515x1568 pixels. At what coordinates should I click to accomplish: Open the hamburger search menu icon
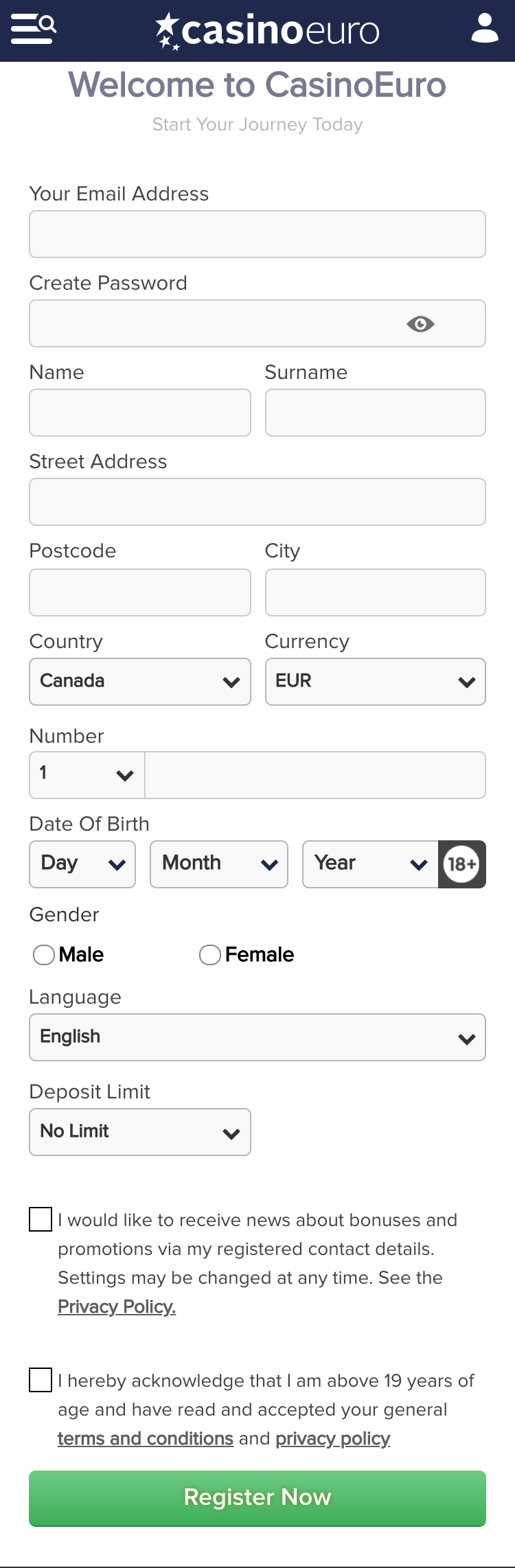pyautogui.click(x=34, y=29)
